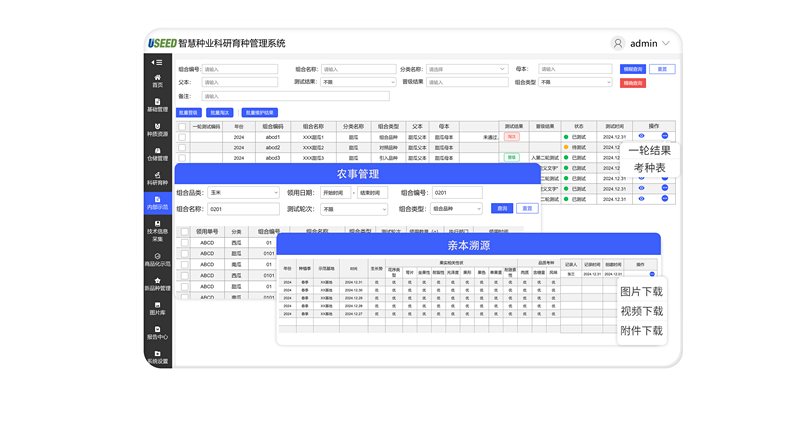Open 基础管理 in the sidebar
800x445 pixels.
pos(157,105)
